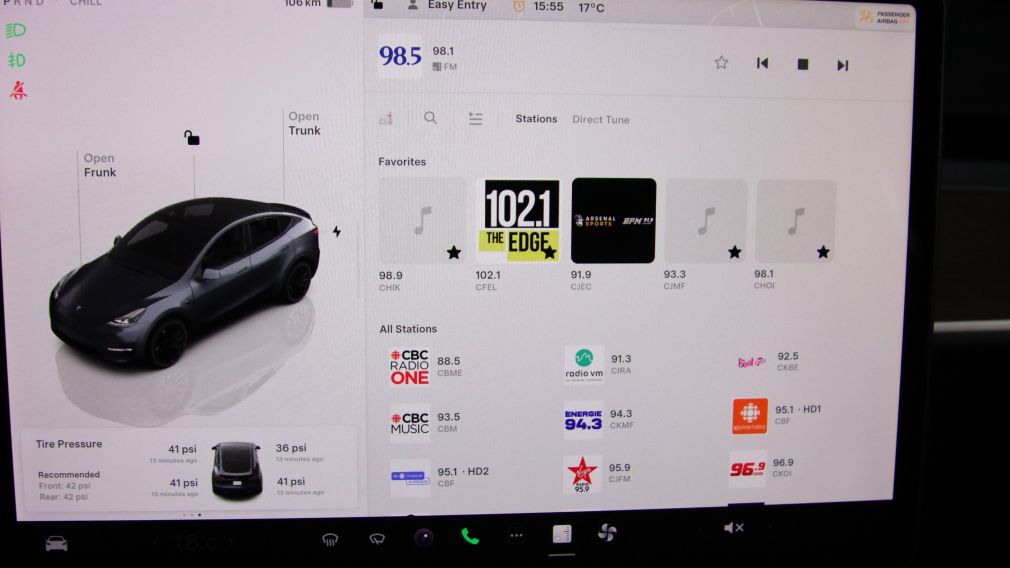Tap the headlights indicator icon
Viewport: 1010px width, 568px height.
(15, 30)
